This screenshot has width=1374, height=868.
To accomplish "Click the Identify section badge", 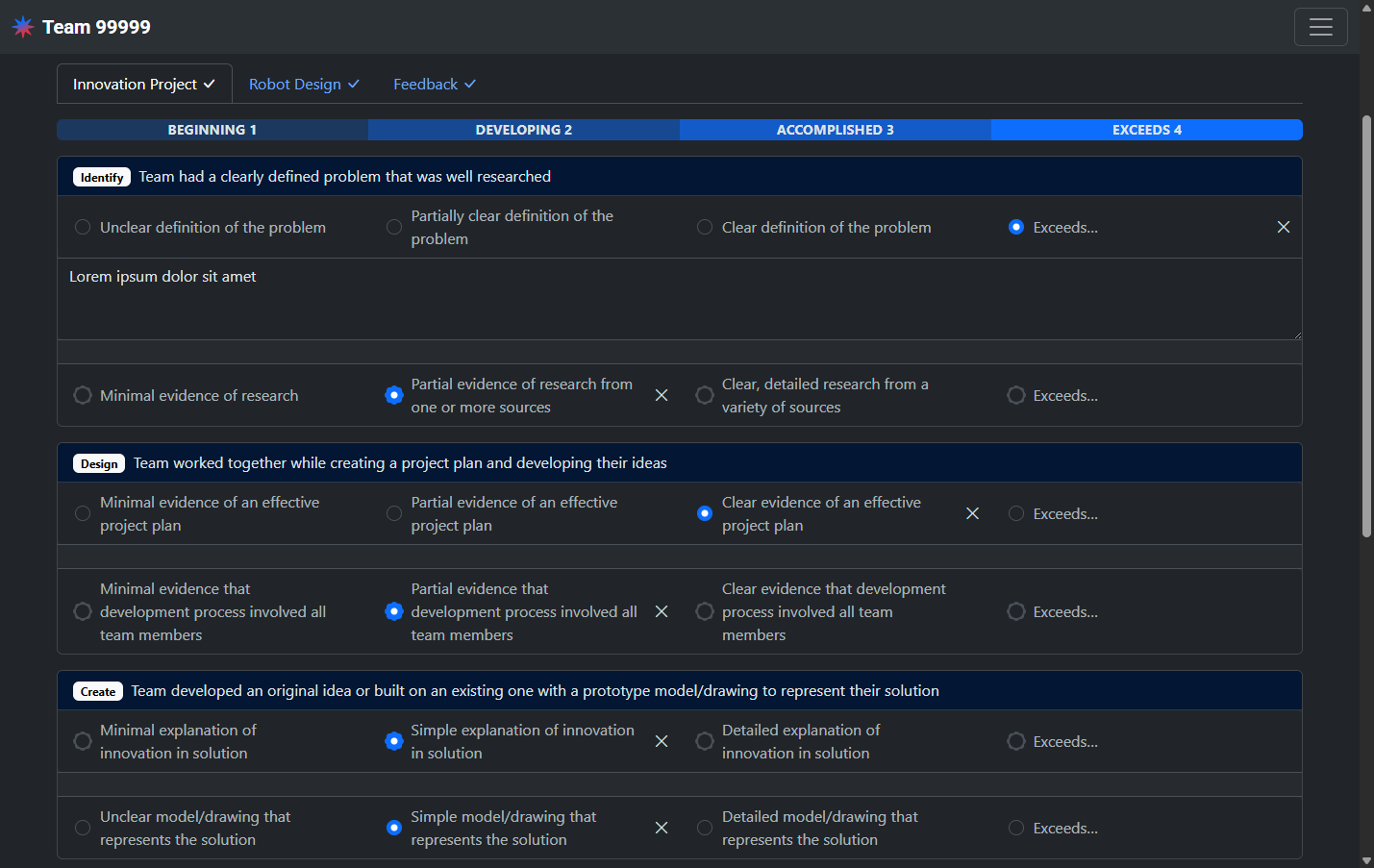I will pyautogui.click(x=102, y=177).
